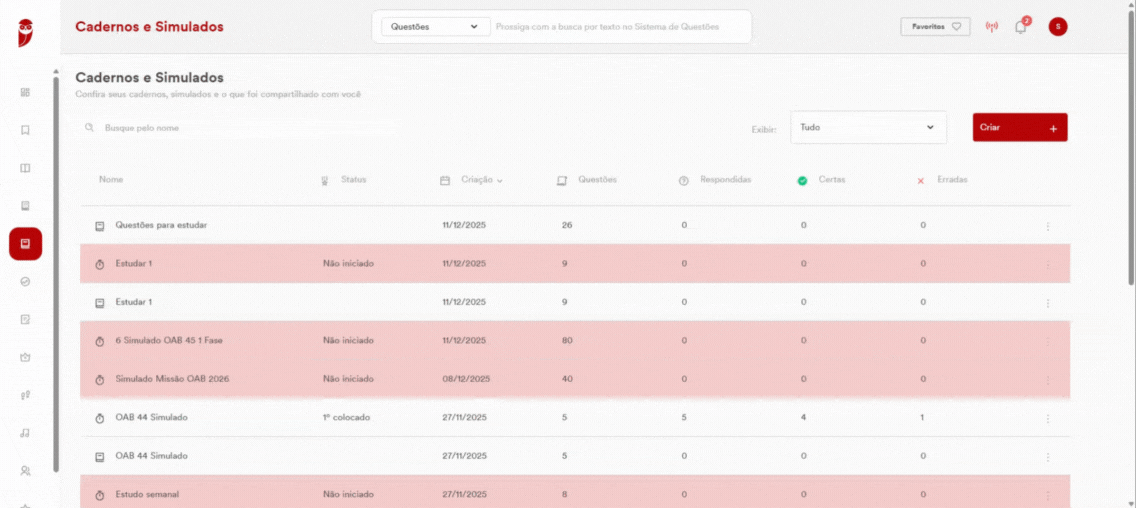Click the owl logo in sidebar

[x=26, y=33]
